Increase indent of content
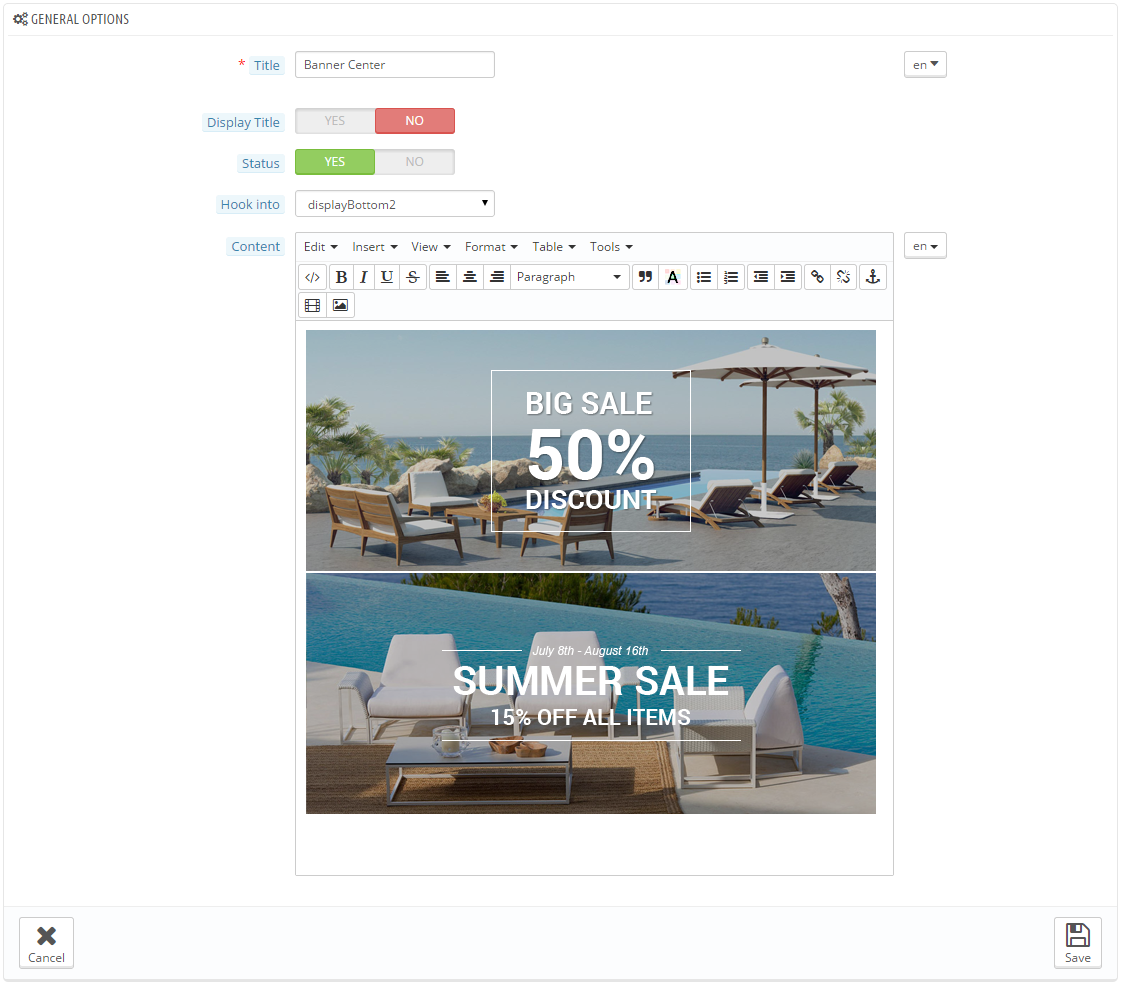 [788, 278]
